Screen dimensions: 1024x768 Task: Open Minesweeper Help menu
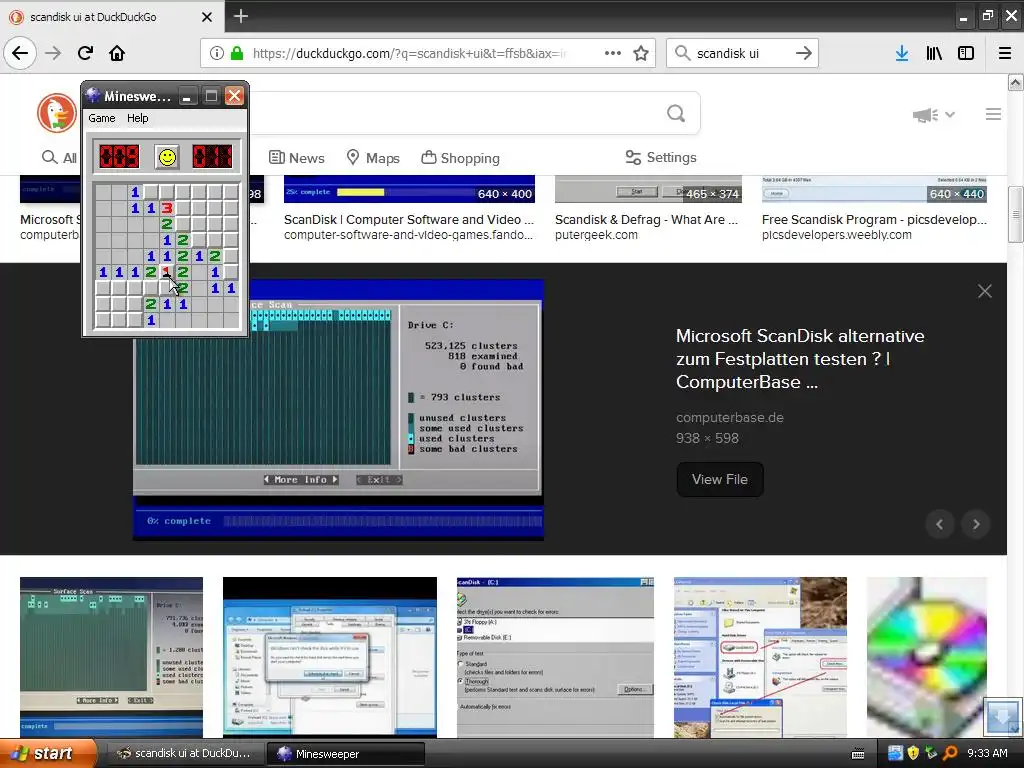137,118
